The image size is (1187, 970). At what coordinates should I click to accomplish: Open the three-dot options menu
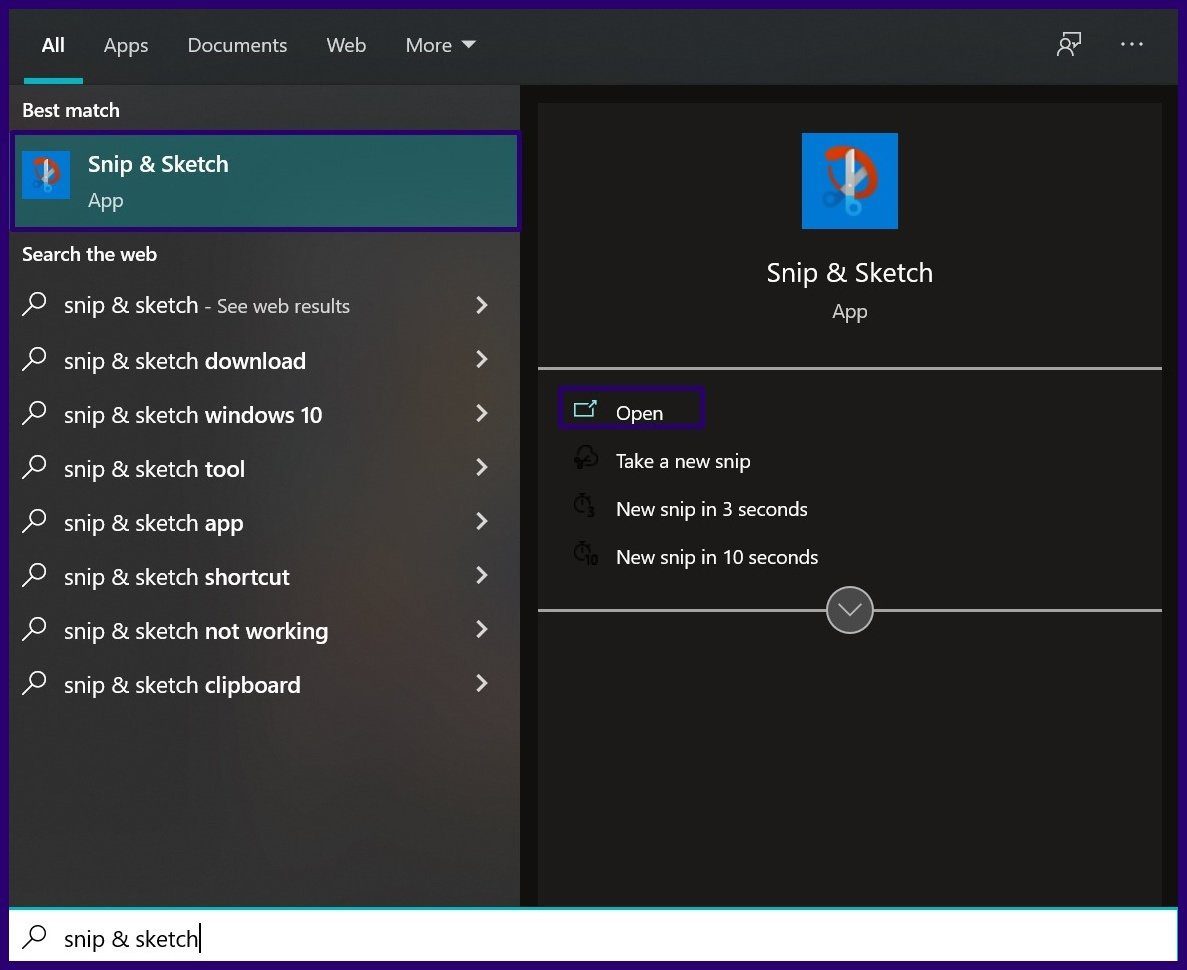point(1132,45)
